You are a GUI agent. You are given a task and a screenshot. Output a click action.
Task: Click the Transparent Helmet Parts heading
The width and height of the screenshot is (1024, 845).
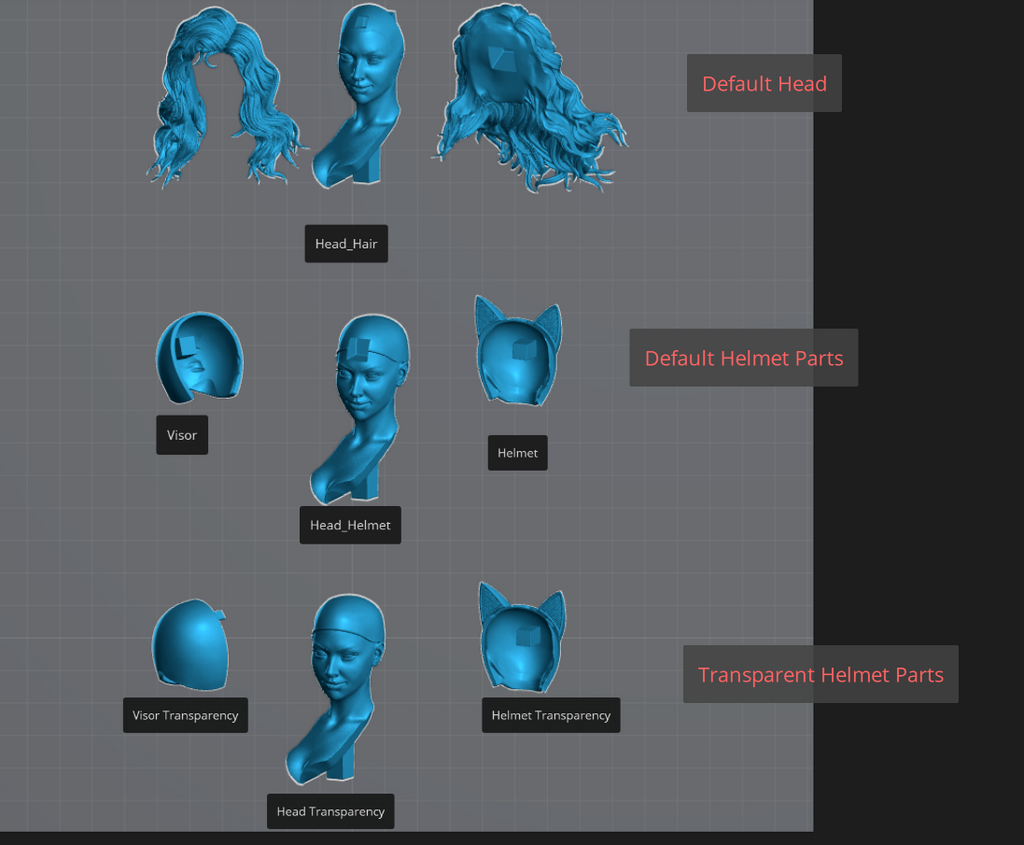pos(821,674)
